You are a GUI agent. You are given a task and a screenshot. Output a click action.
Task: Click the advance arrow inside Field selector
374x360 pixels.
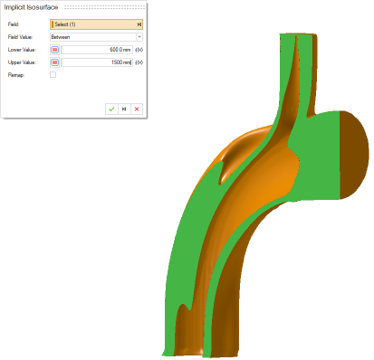(139, 24)
